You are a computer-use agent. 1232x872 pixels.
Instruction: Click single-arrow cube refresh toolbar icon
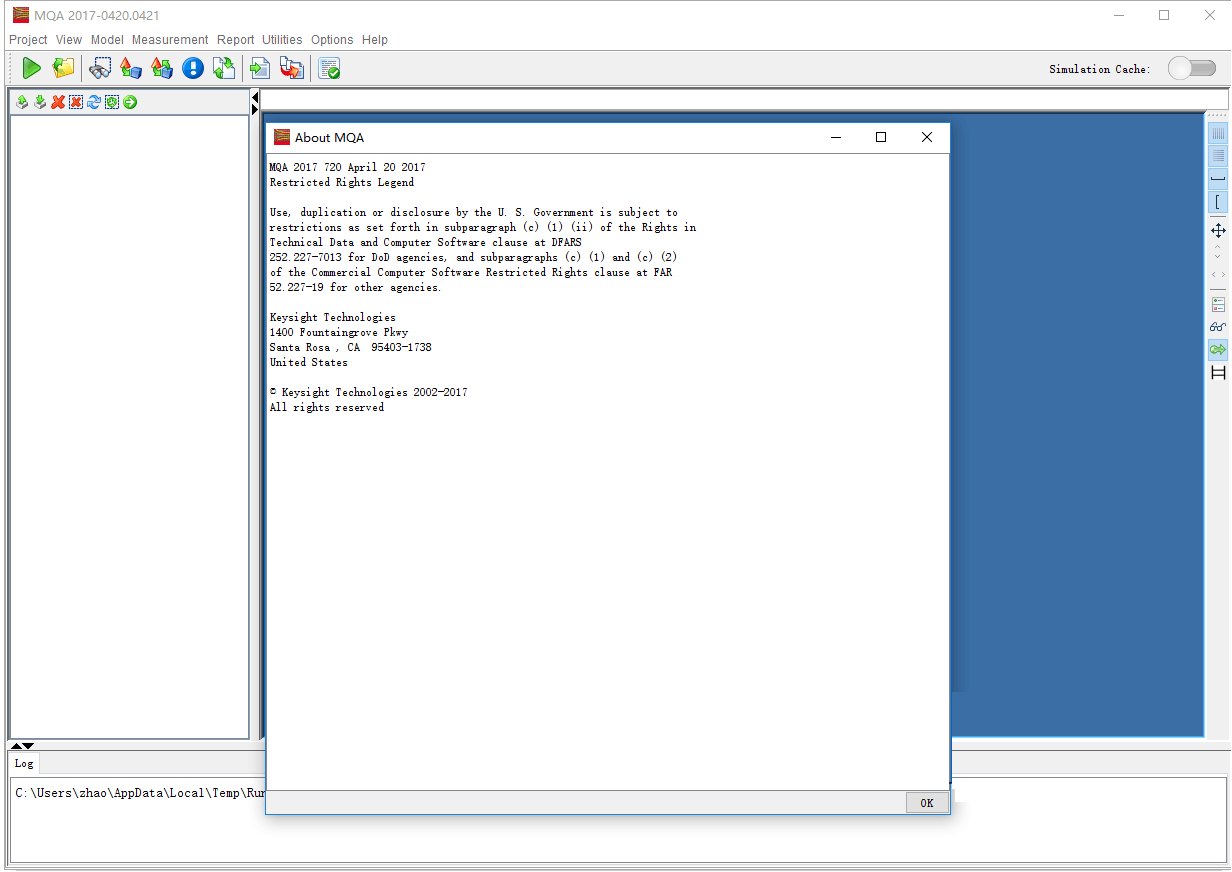pyautogui.click(x=131, y=68)
